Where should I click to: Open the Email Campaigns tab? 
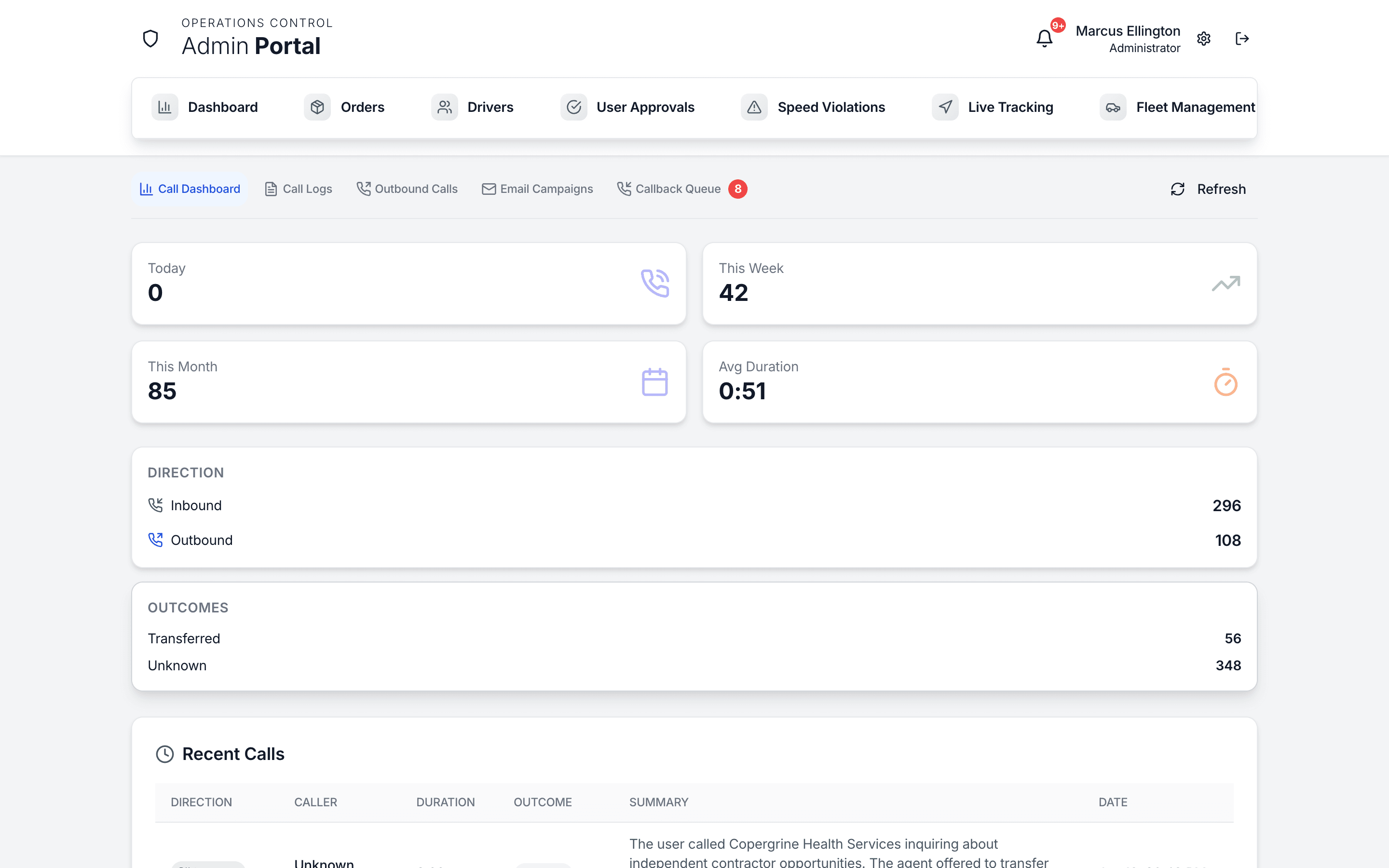(537, 188)
